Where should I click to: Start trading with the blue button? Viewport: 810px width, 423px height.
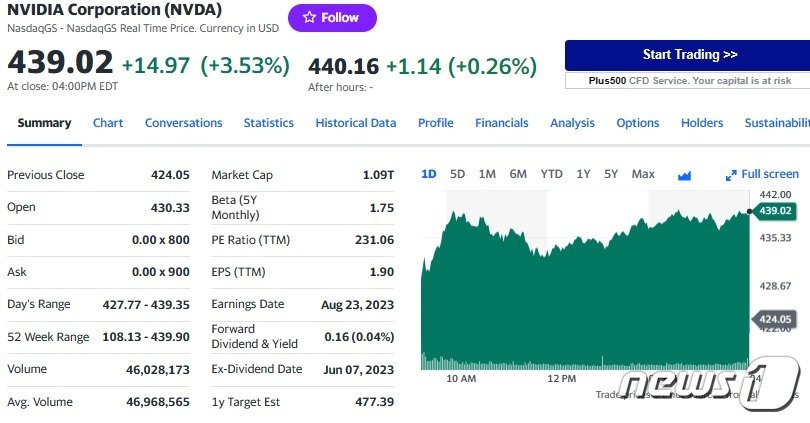point(690,55)
